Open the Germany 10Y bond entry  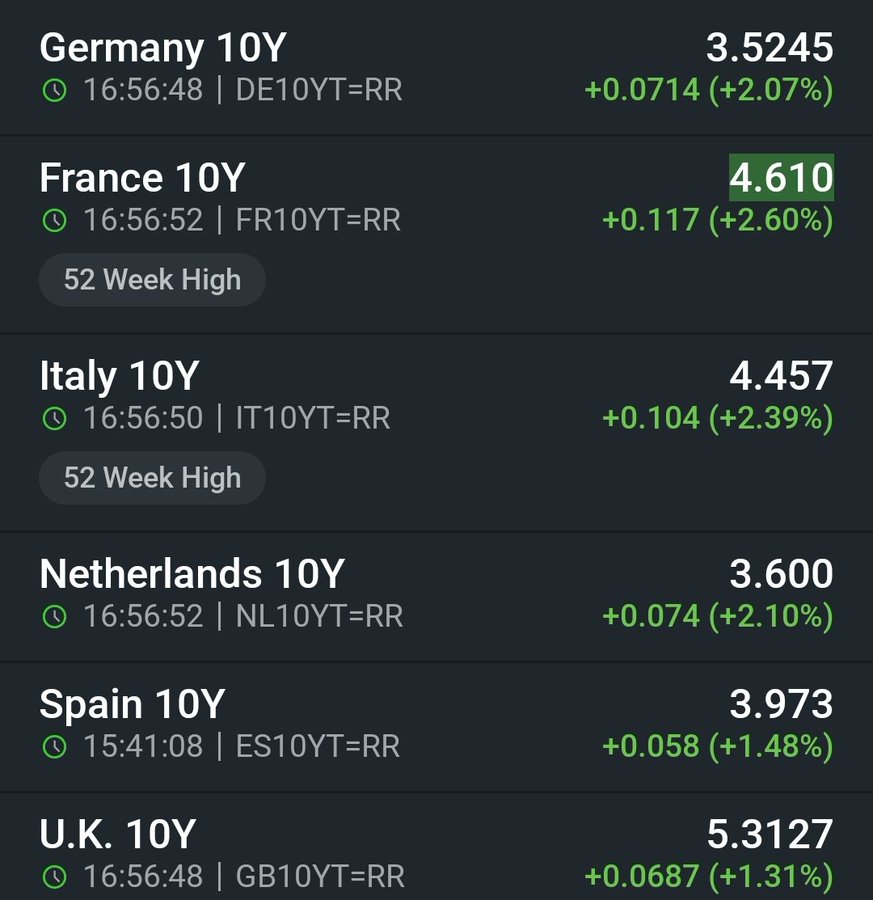pyautogui.click(x=436, y=68)
